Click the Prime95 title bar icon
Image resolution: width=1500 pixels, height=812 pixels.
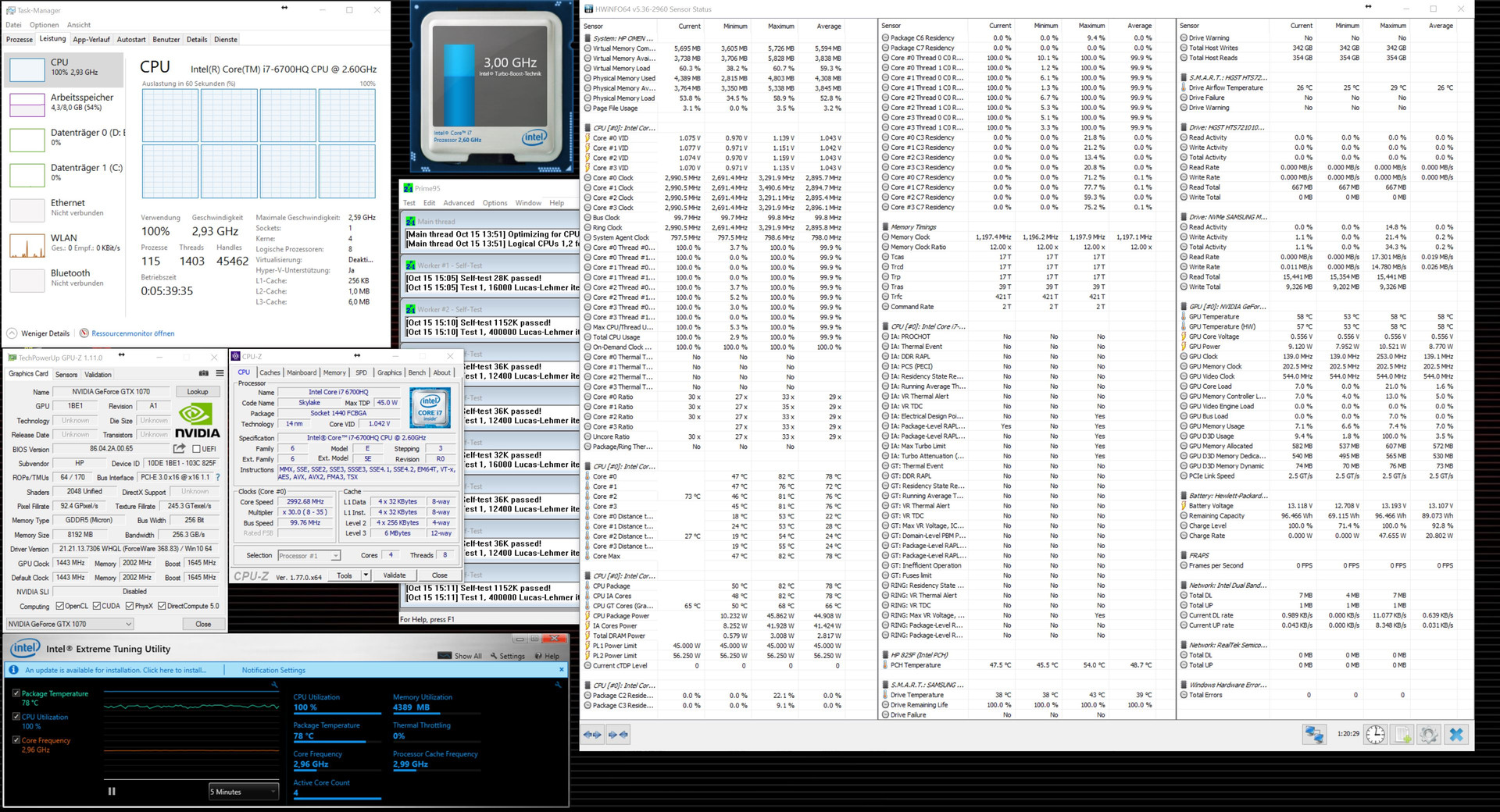(x=408, y=188)
